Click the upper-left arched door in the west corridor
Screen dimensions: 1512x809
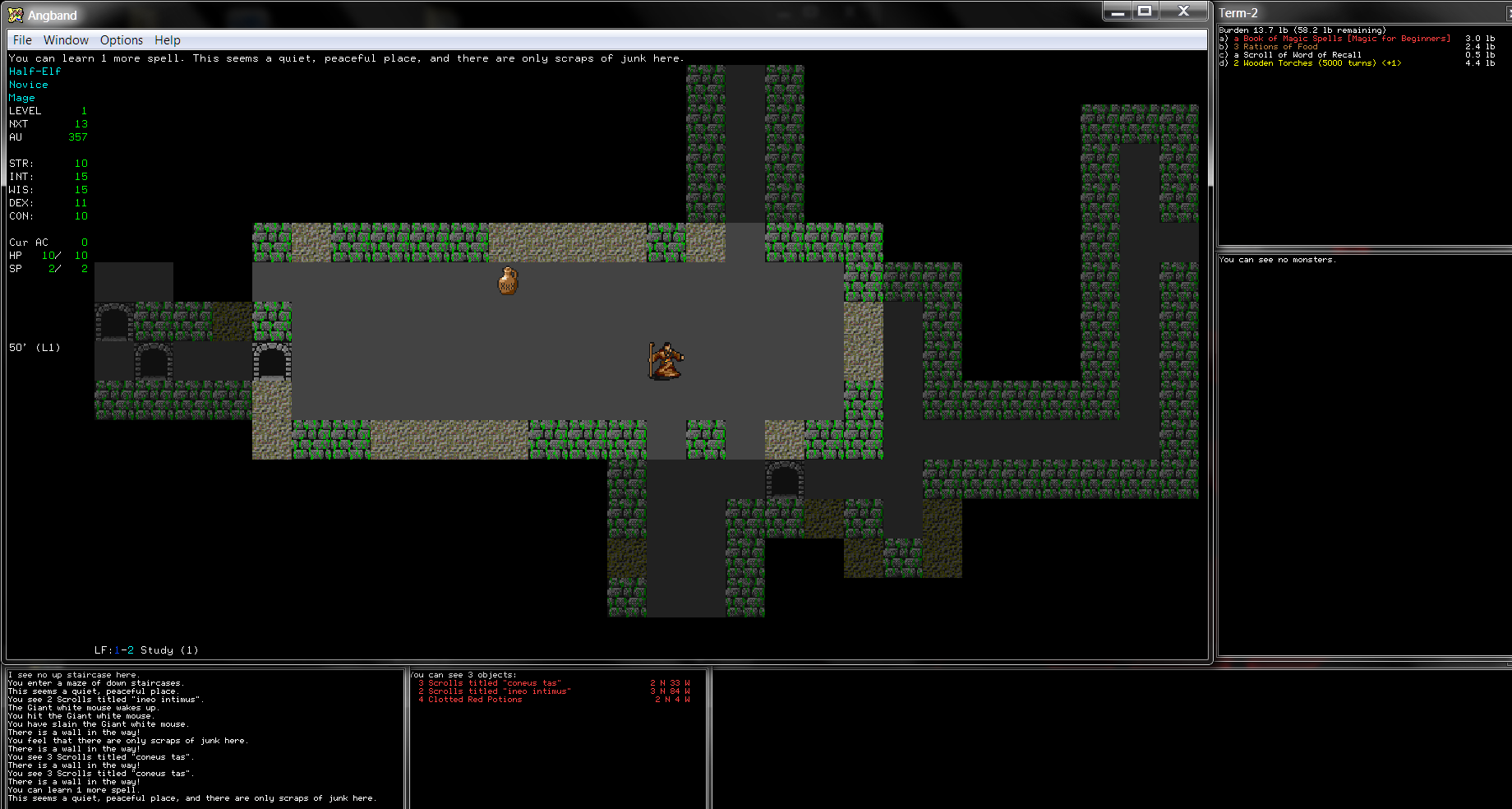pyautogui.click(x=114, y=321)
